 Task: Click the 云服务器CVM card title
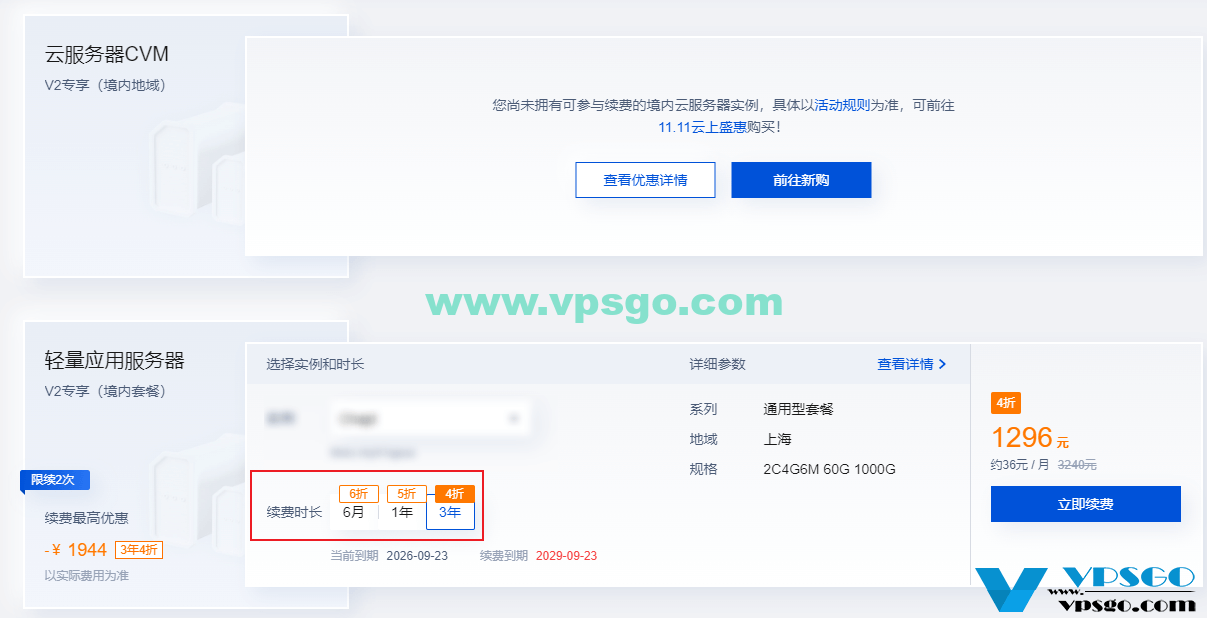107,54
